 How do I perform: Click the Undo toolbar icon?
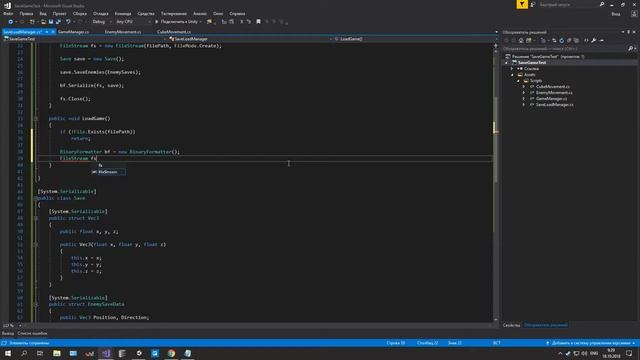(68, 22)
